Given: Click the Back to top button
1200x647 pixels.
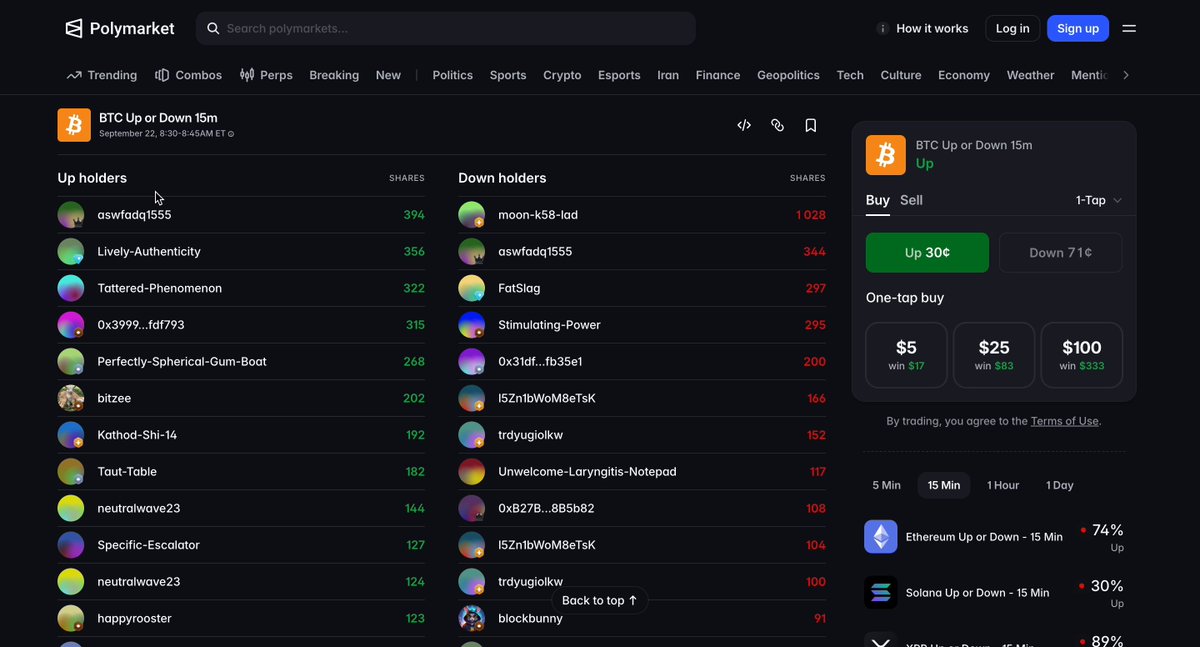Looking at the screenshot, I should 600,600.
